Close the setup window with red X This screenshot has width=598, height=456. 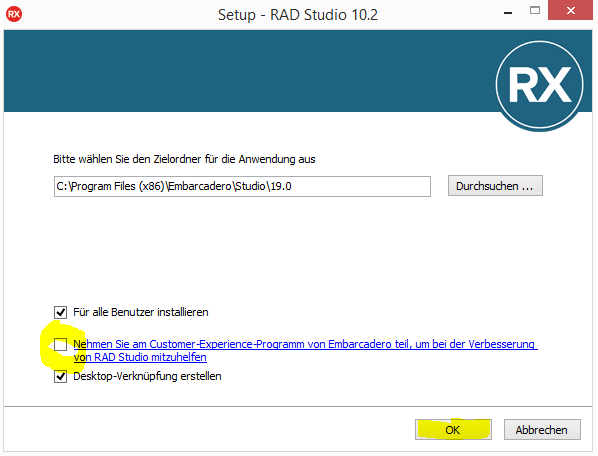point(570,10)
